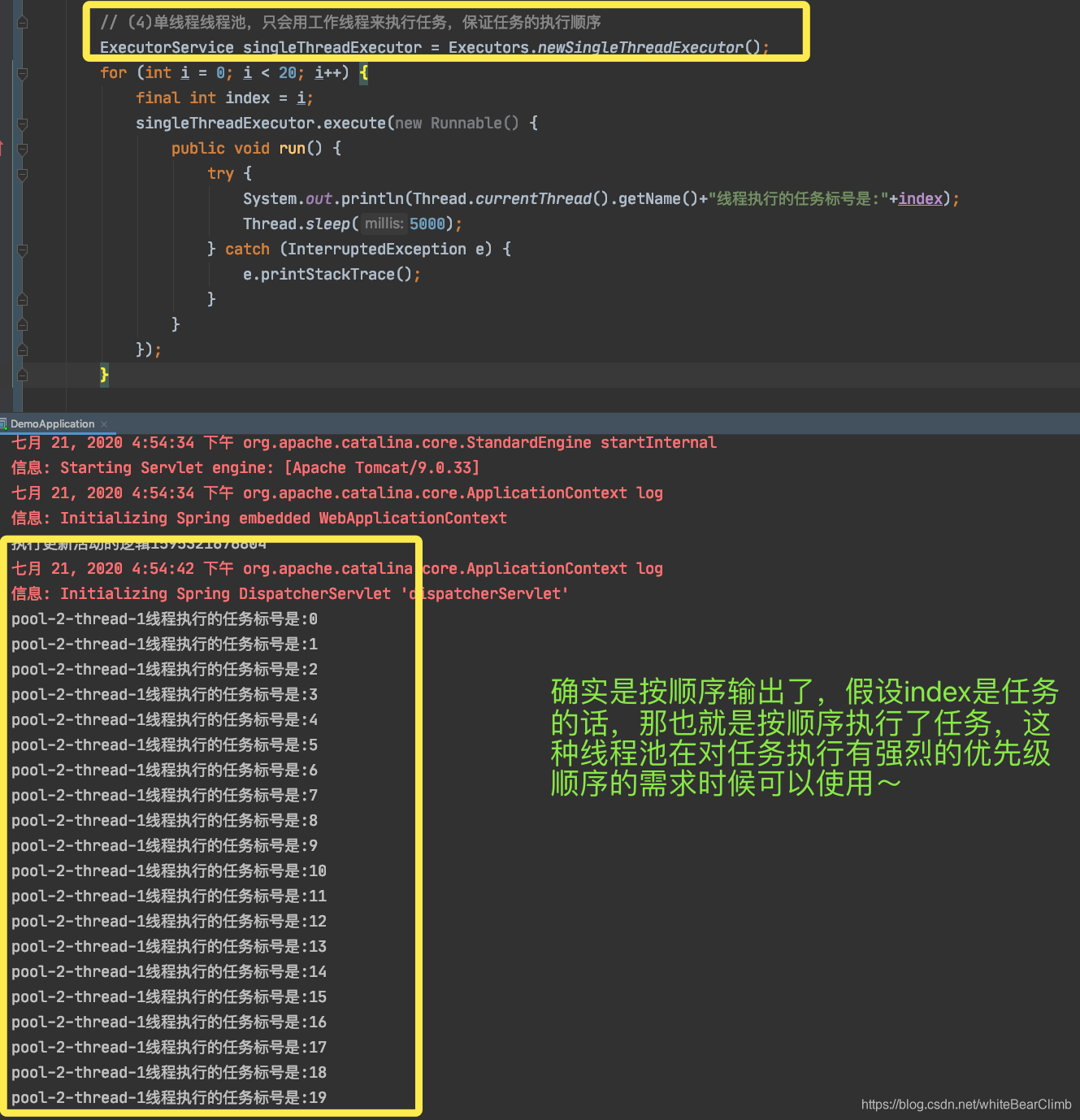Click 'new Runnable()' in execute call
The width and height of the screenshot is (1080, 1120).
pyautogui.click(x=457, y=124)
